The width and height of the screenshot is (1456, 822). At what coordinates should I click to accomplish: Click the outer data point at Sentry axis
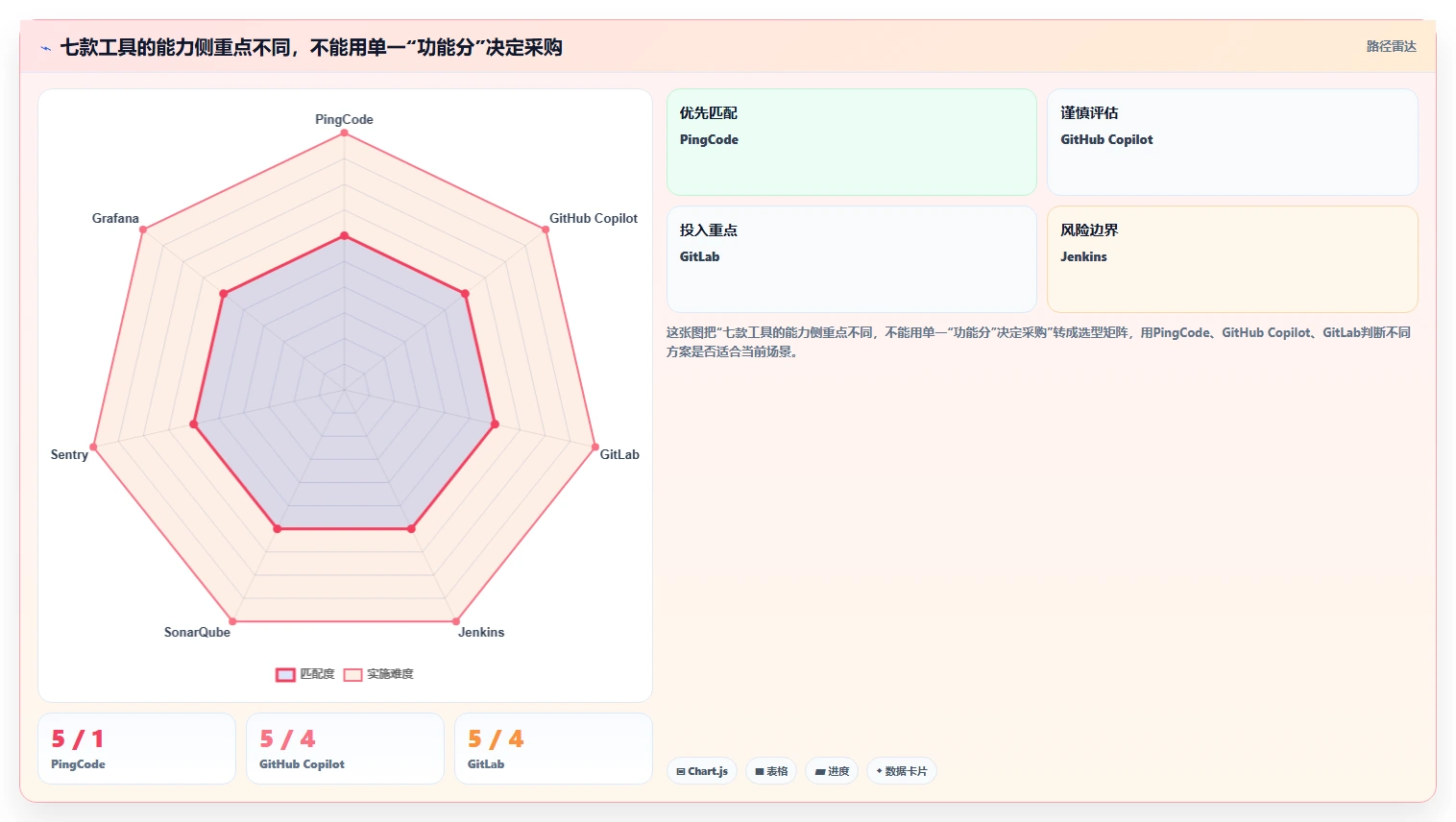(93, 447)
